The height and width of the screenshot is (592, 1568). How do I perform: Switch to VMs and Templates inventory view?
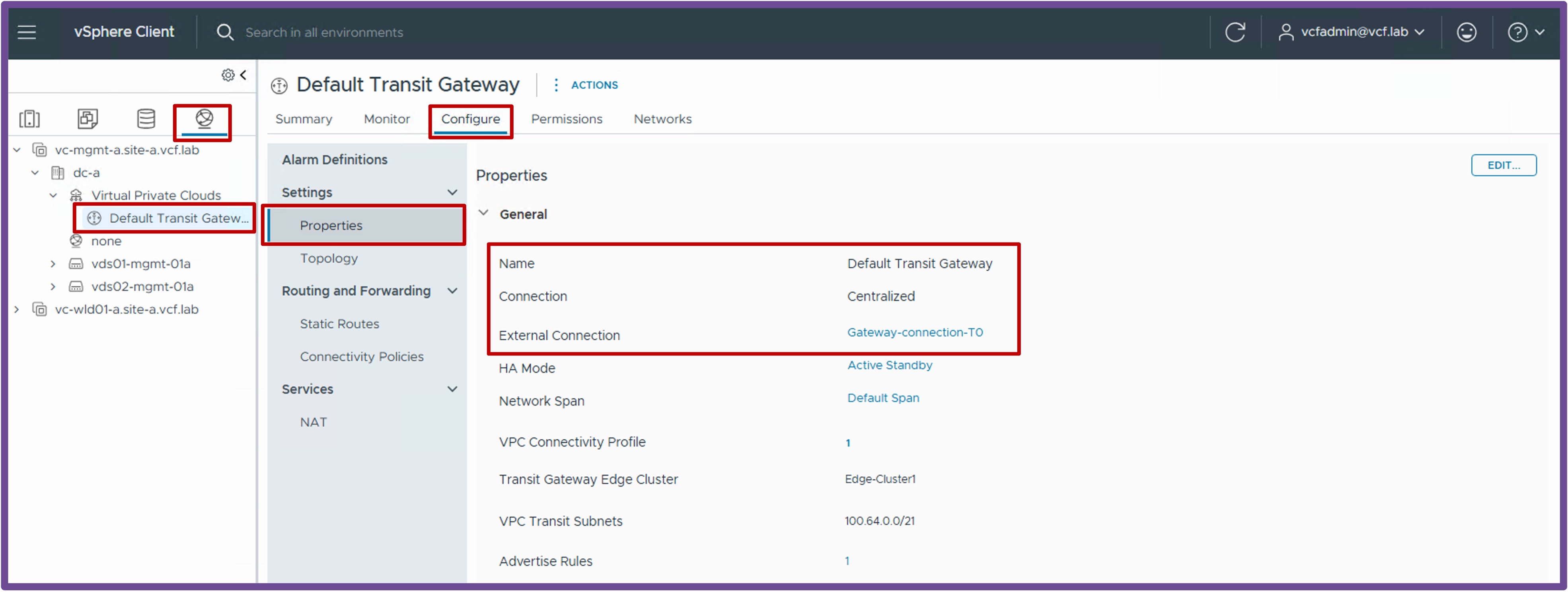point(88,118)
